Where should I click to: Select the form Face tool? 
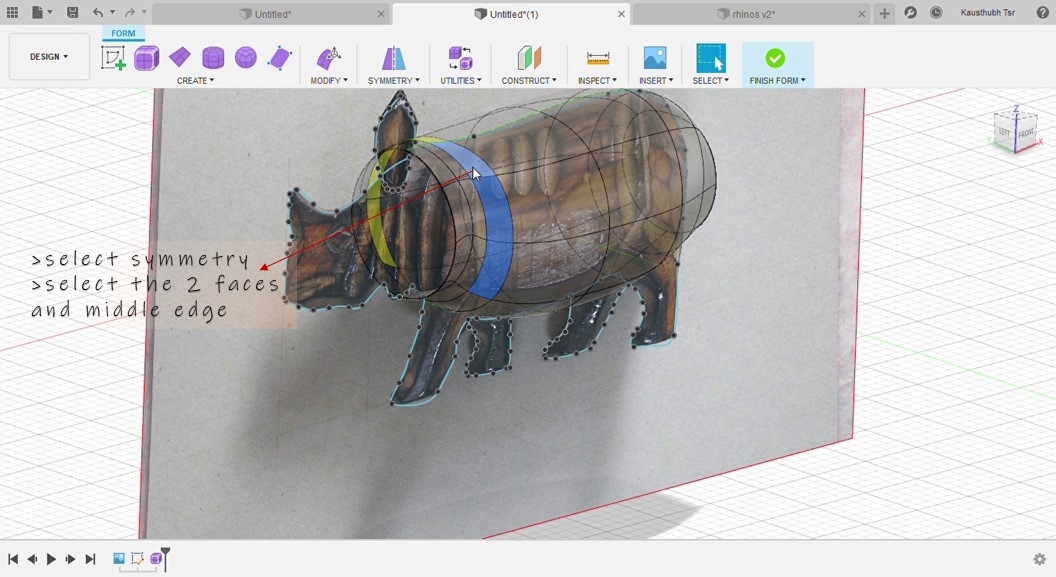point(279,58)
